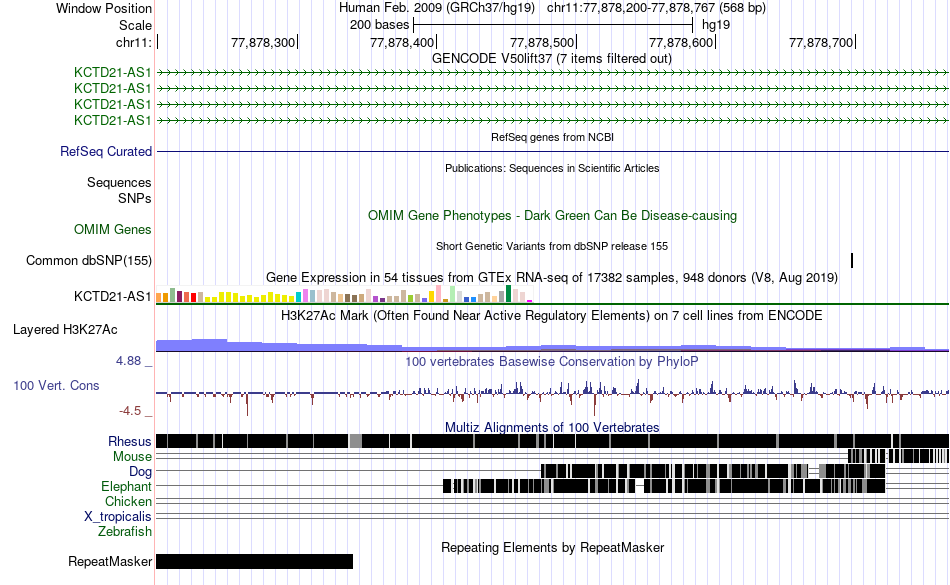Click the Elephant alignment blocks

664,486
